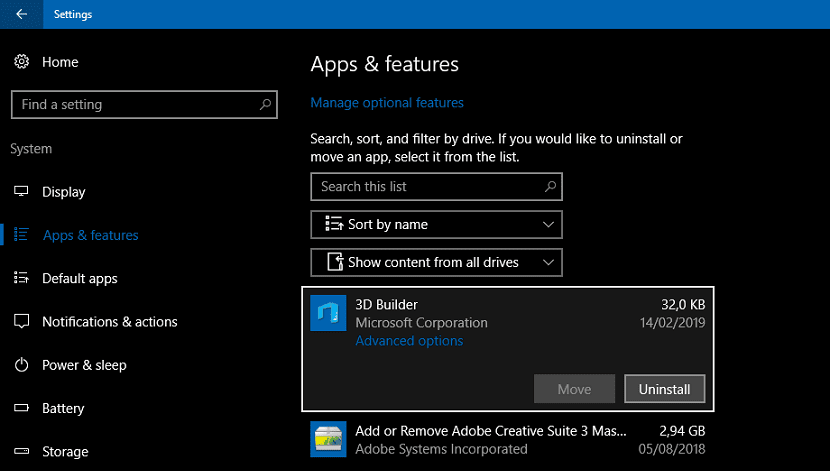Screen dimensions: 830x471
Task: Open Storage settings page
Action: [65, 451]
